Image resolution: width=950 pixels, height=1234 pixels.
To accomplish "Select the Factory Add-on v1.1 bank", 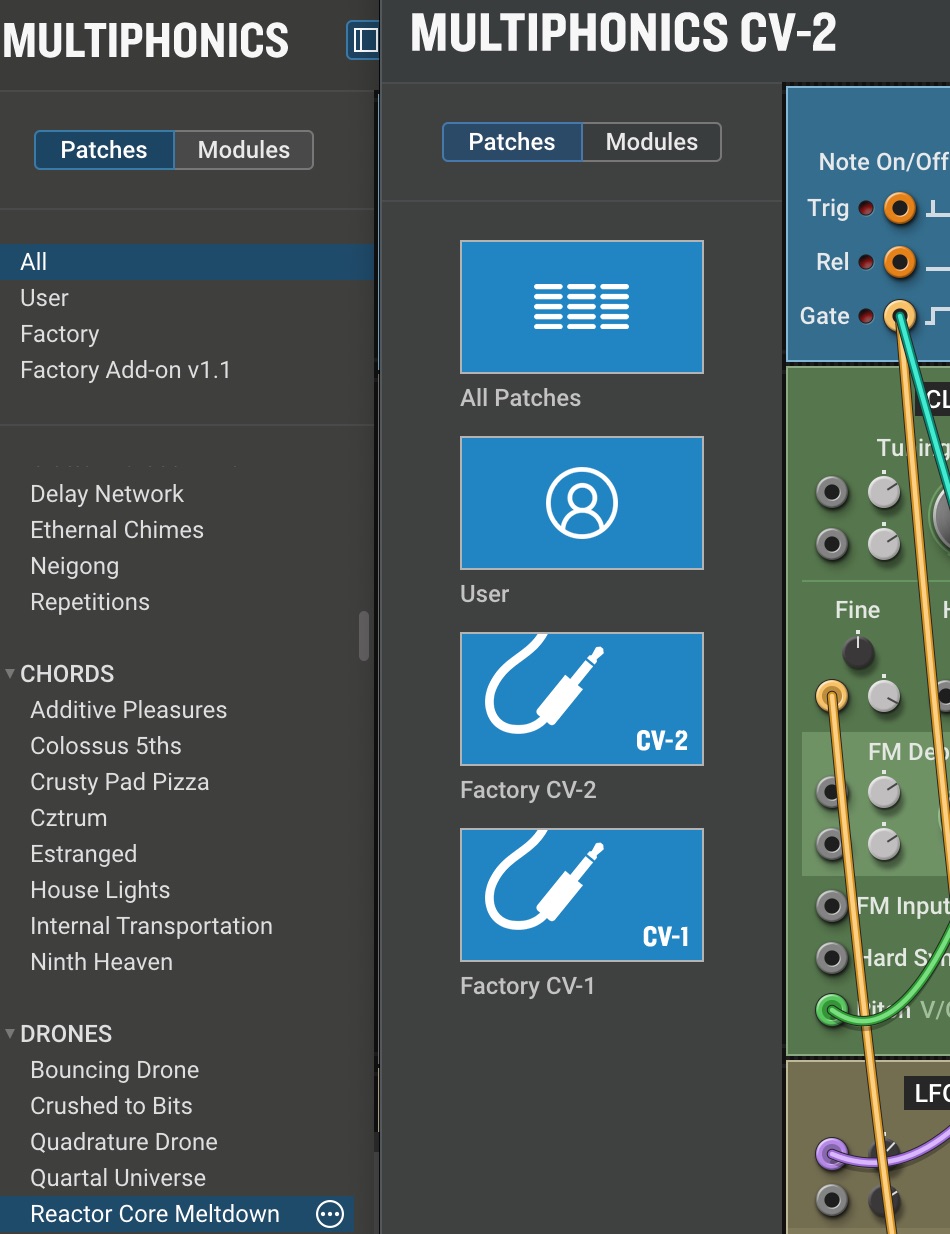I will [x=125, y=370].
